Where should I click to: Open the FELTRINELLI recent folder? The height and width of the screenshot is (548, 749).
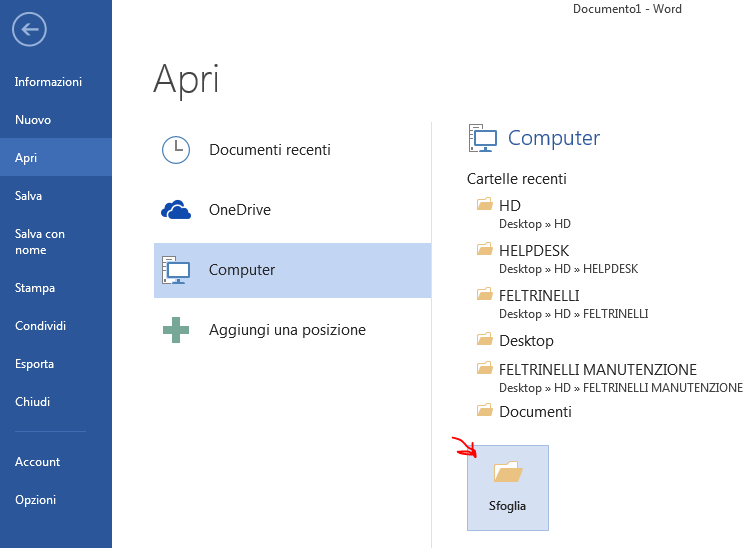[563, 304]
